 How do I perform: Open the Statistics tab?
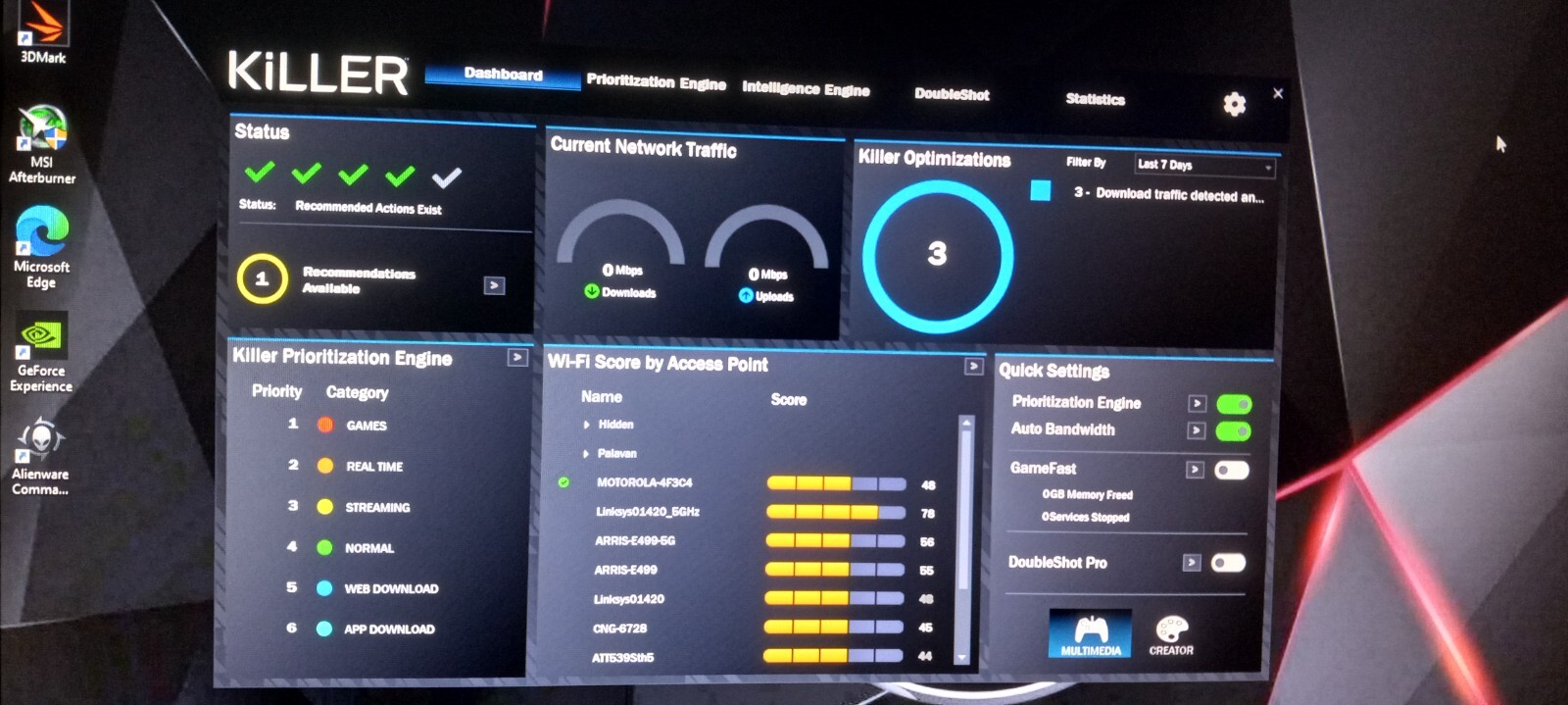pyautogui.click(x=1095, y=99)
